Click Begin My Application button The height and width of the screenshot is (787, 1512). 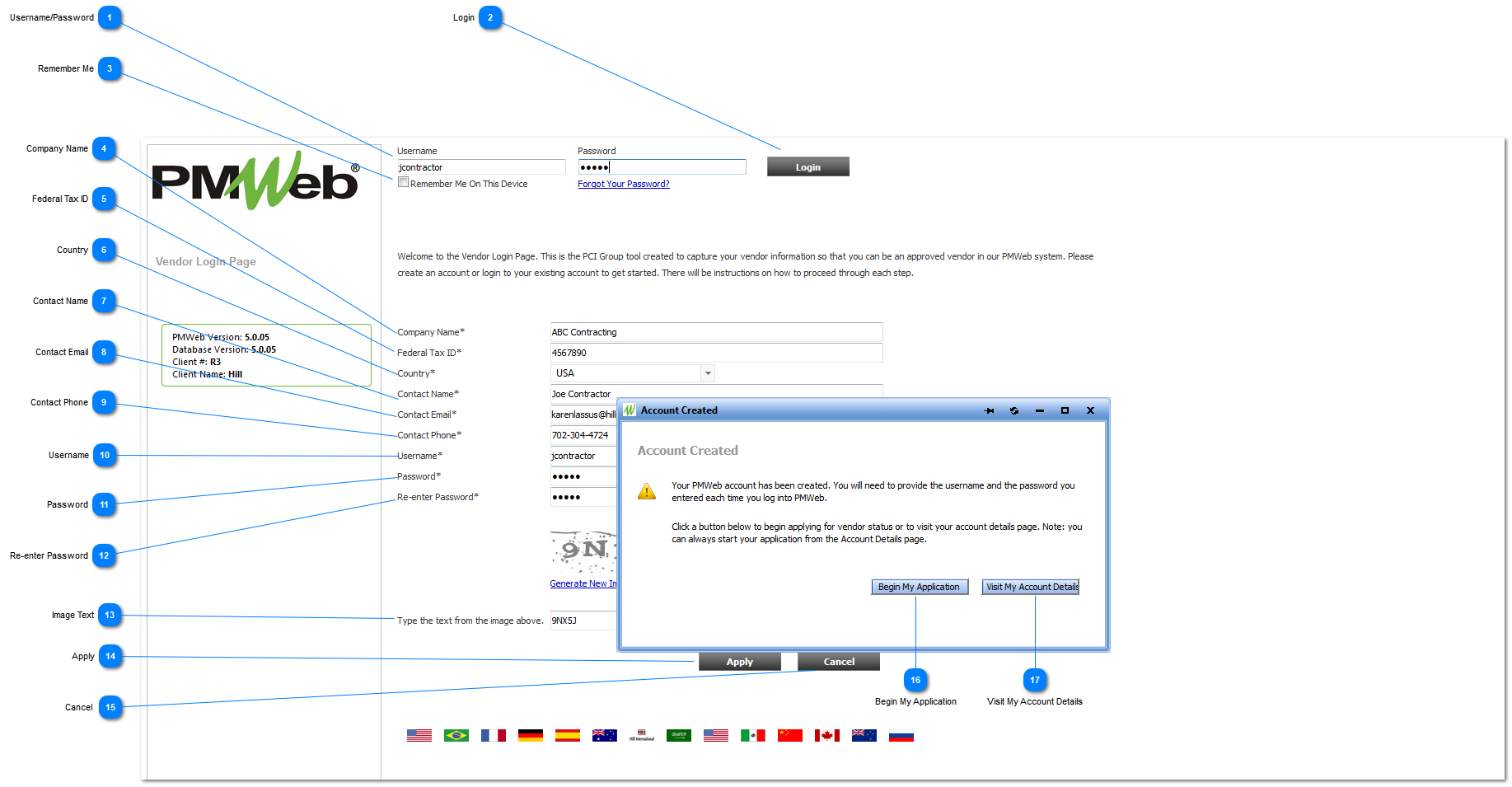point(919,587)
